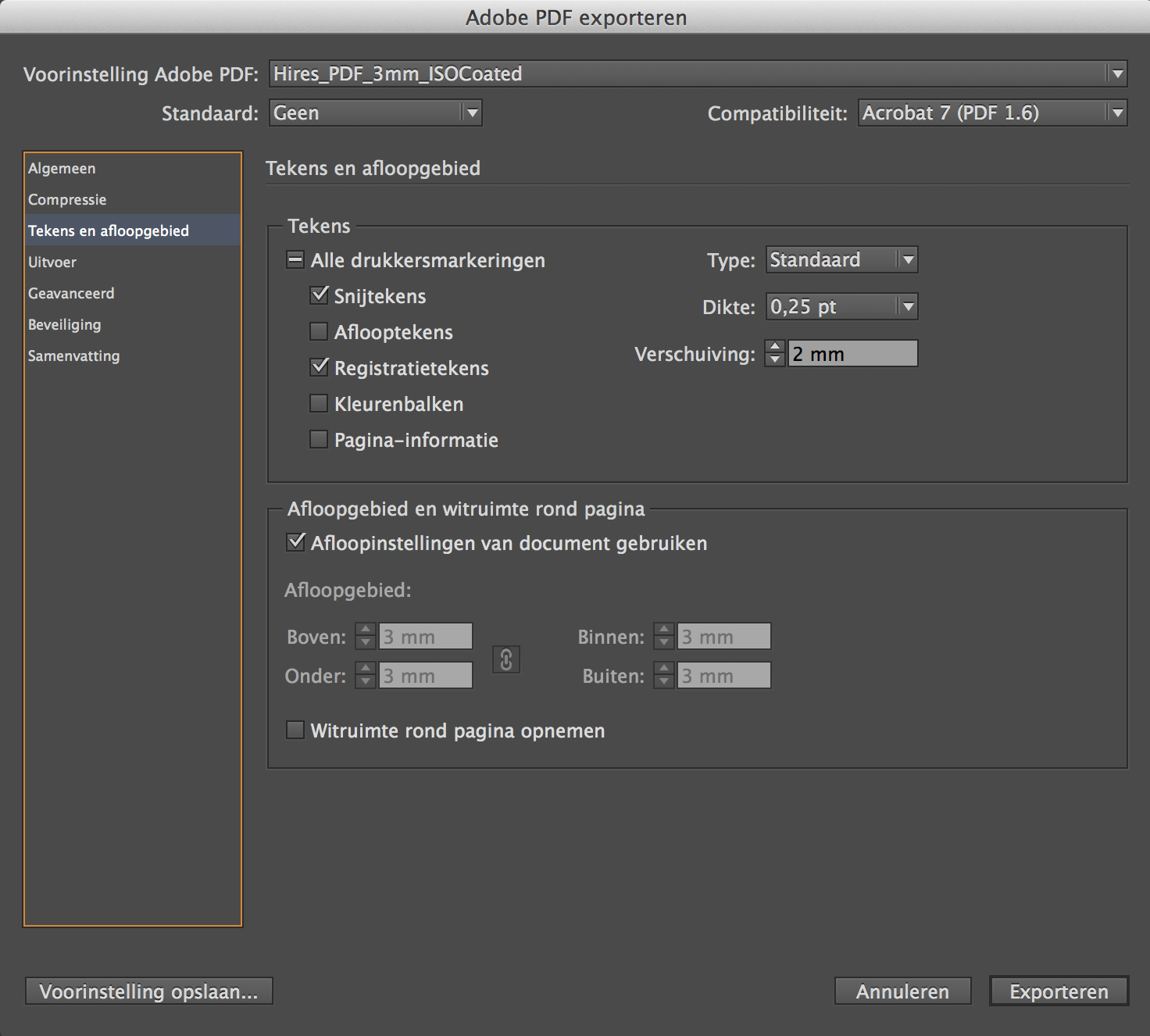1150x1036 pixels.
Task: Click the Boven stepper arrows
Action: (x=366, y=636)
